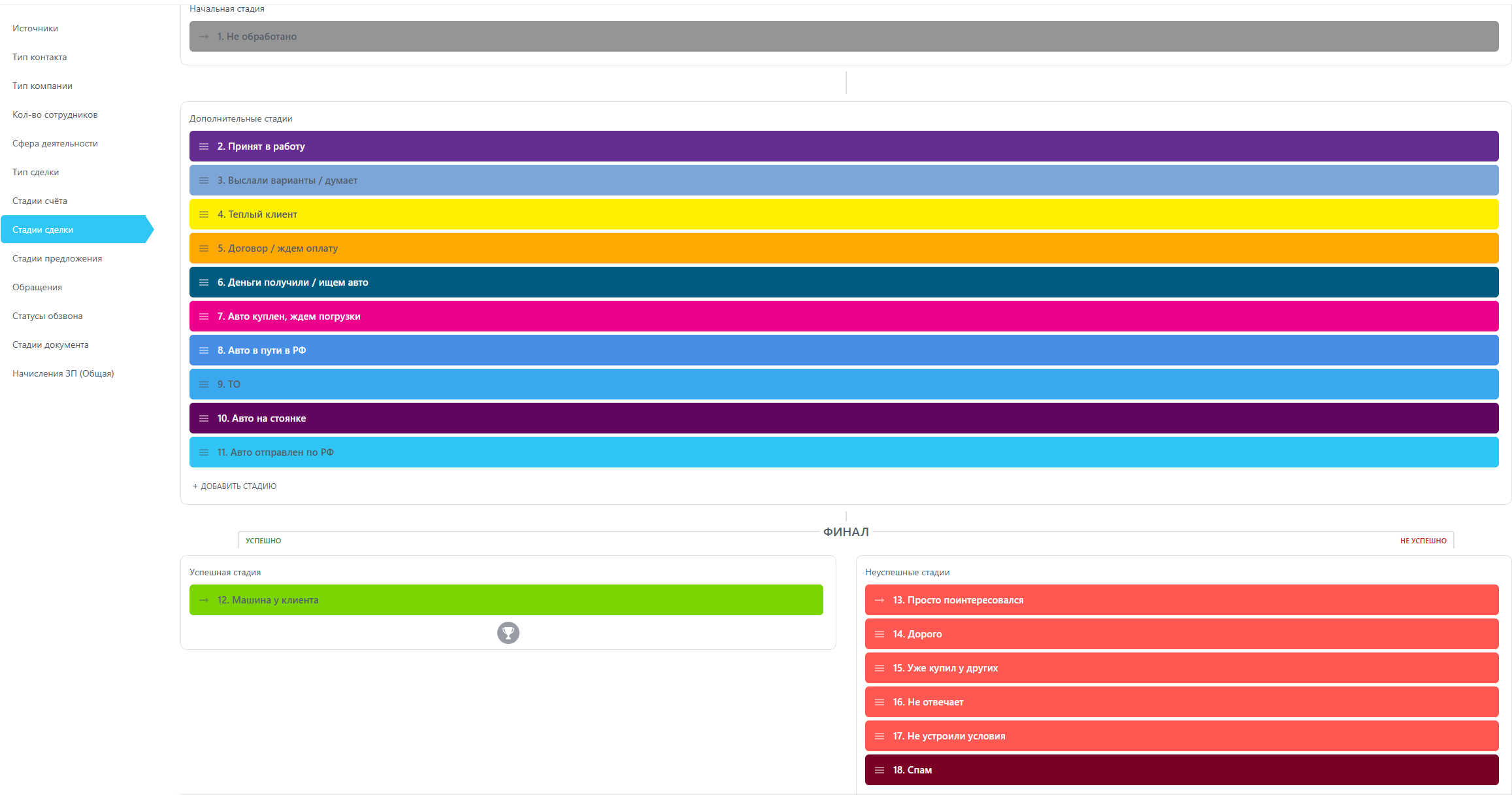Click the УСПЕШНО label
The height and width of the screenshot is (795, 1512).
[263, 541]
